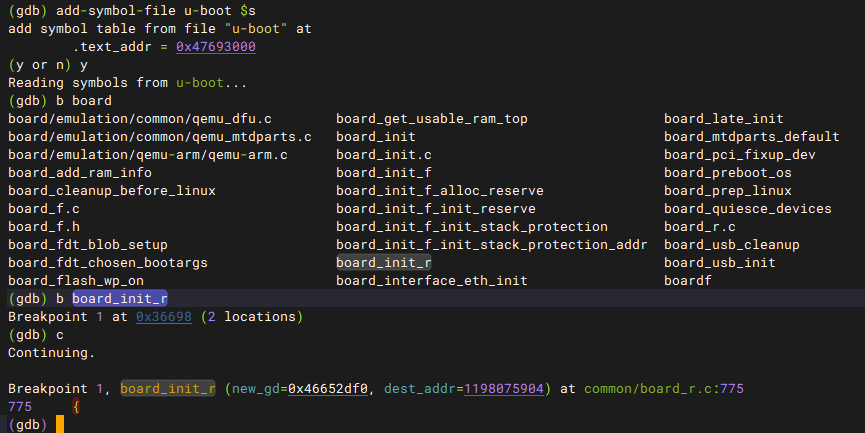Click the common/board_r.c:775 file reference
Viewport: 865px width, 433px height.
click(663, 389)
